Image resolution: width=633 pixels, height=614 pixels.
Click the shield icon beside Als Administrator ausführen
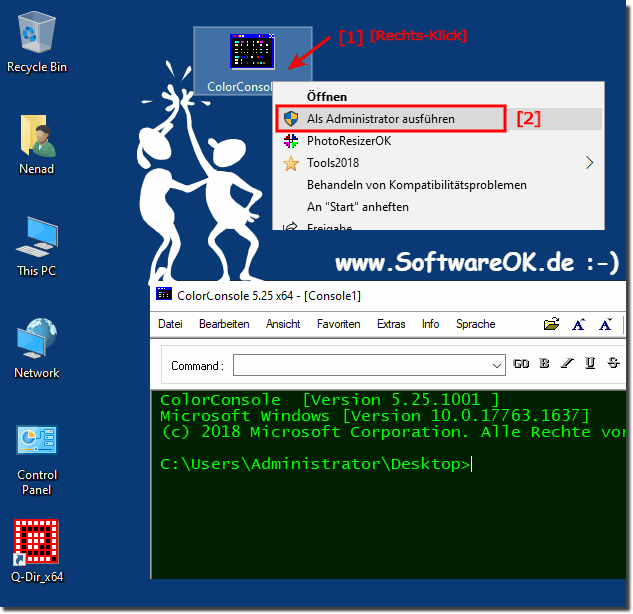291,119
